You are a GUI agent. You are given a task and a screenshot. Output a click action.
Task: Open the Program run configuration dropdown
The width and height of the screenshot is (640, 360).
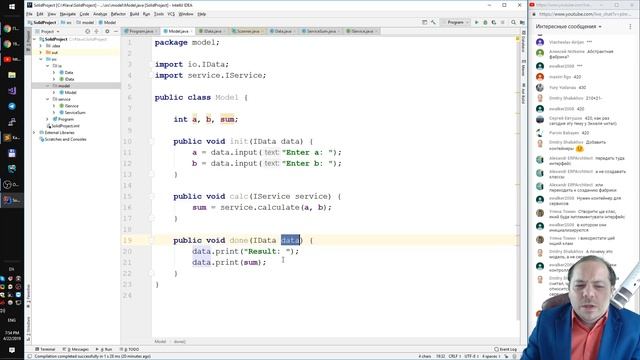point(455,22)
